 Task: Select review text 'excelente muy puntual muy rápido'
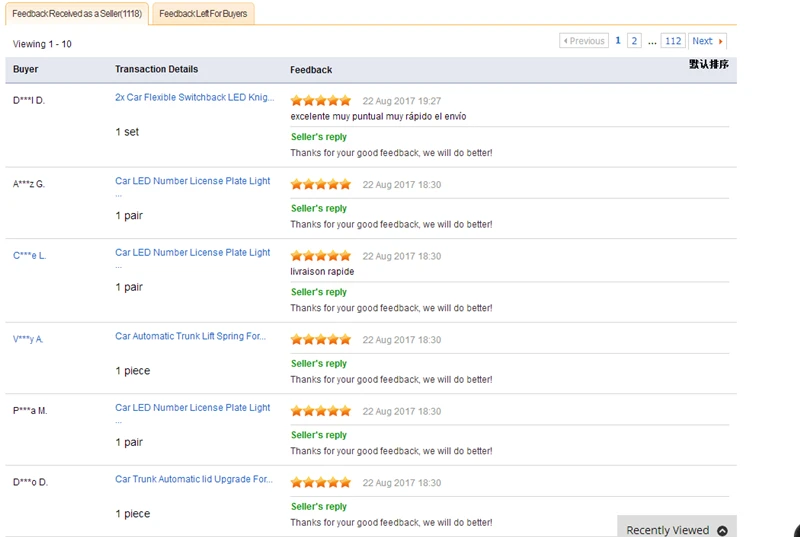click(361, 116)
